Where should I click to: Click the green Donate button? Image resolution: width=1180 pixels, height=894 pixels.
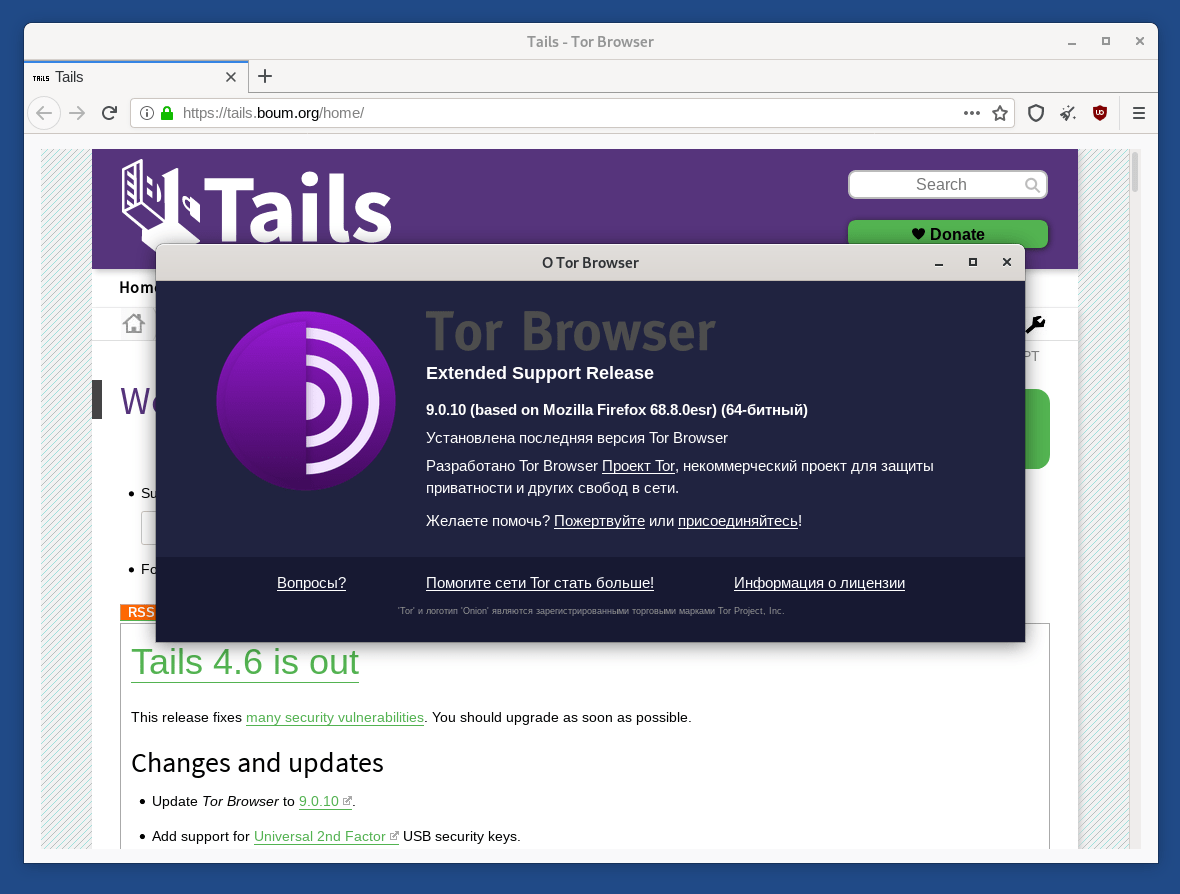(947, 234)
